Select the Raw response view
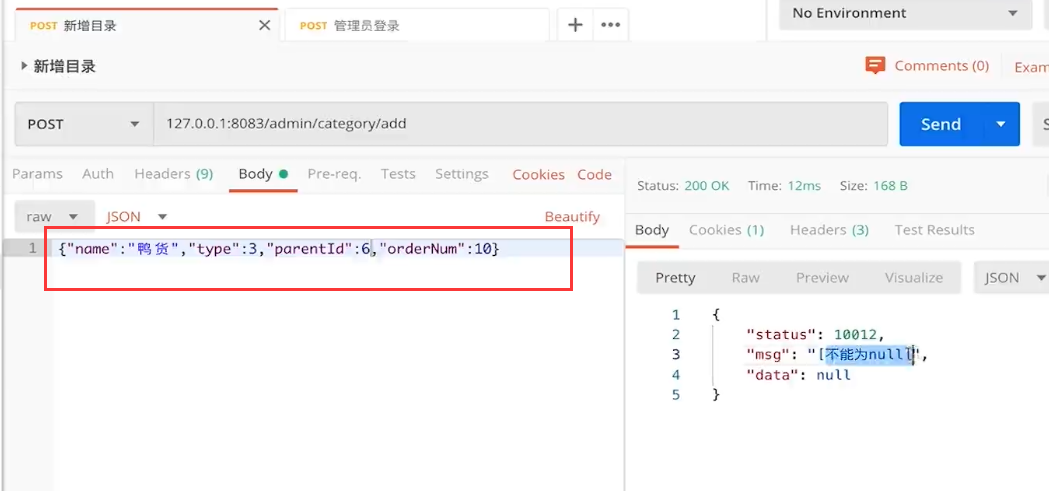 coord(745,278)
